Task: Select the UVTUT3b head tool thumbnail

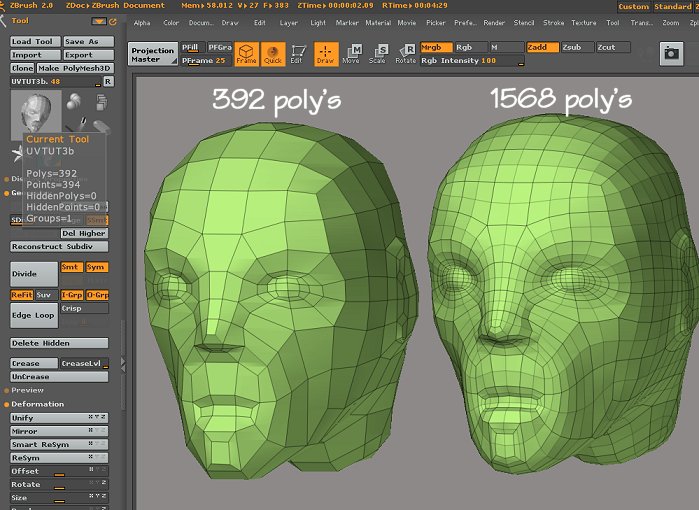Action: [36, 114]
